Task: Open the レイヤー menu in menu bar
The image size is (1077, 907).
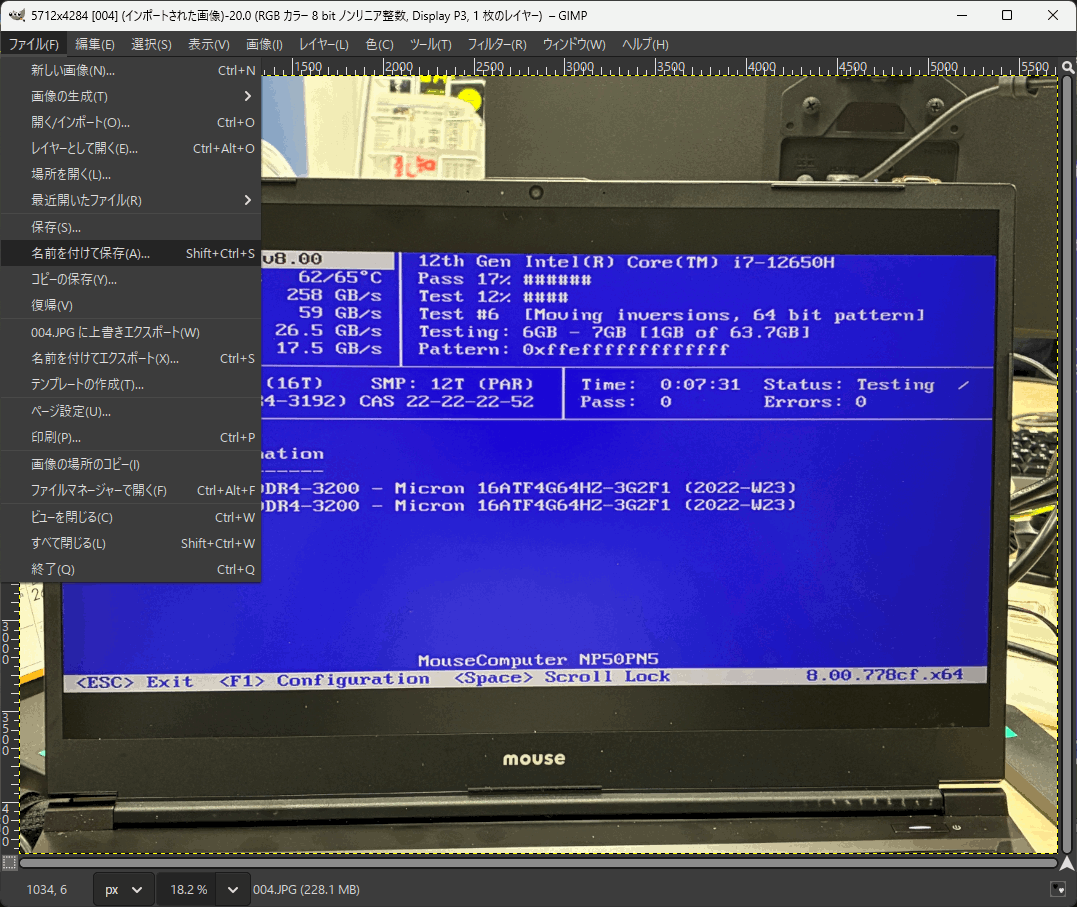Action: 323,44
